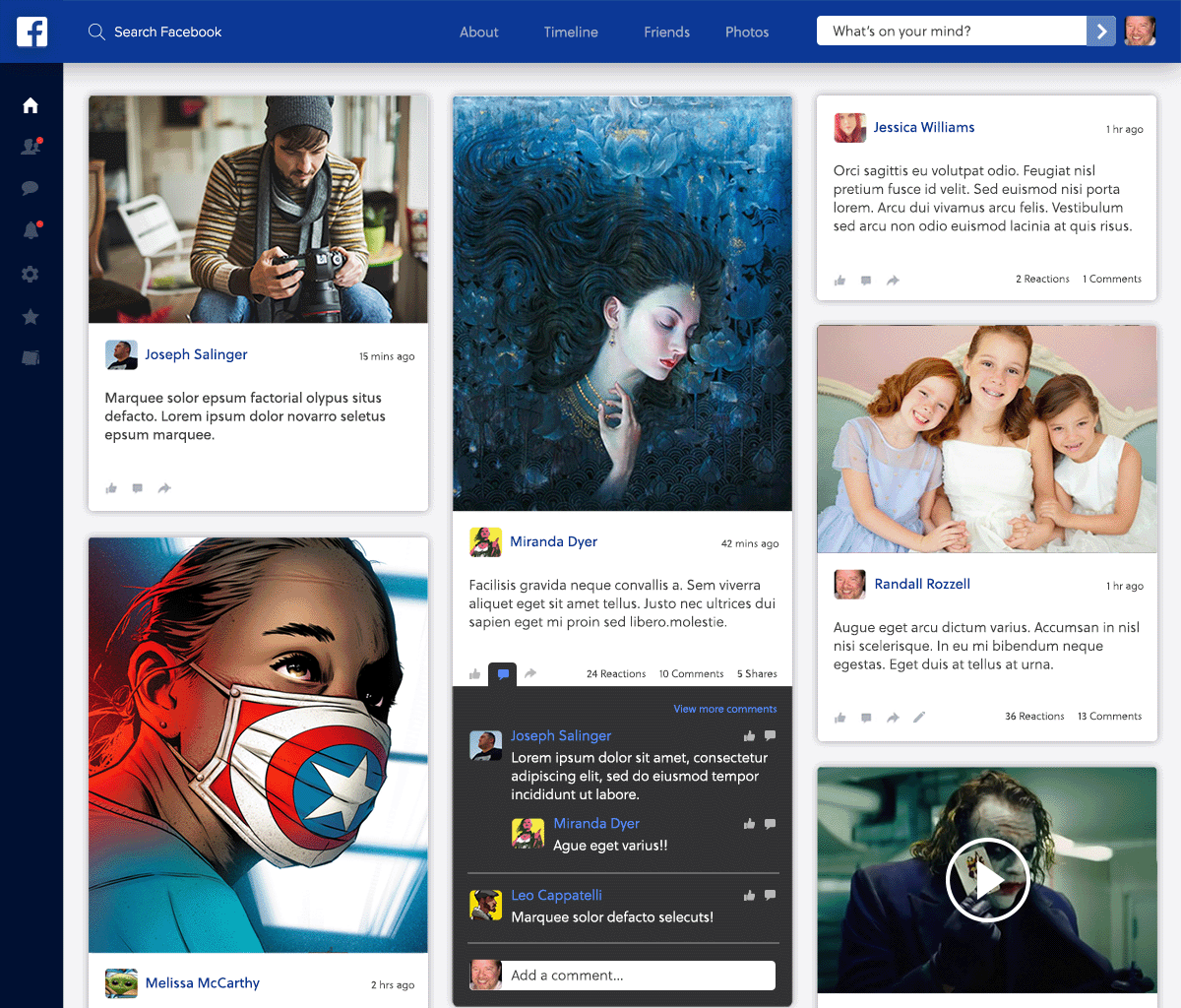Image resolution: width=1181 pixels, height=1008 pixels.
Task: Like Joseph Salinger's comment
Action: (749, 736)
